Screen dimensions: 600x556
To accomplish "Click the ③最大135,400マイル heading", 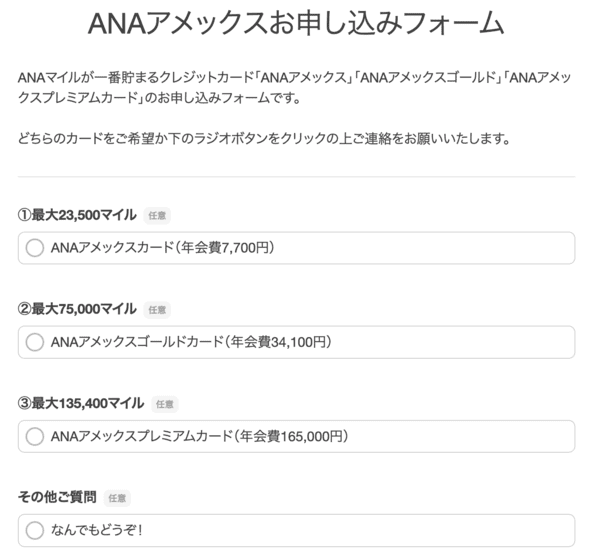I will pyautogui.click(x=81, y=403).
